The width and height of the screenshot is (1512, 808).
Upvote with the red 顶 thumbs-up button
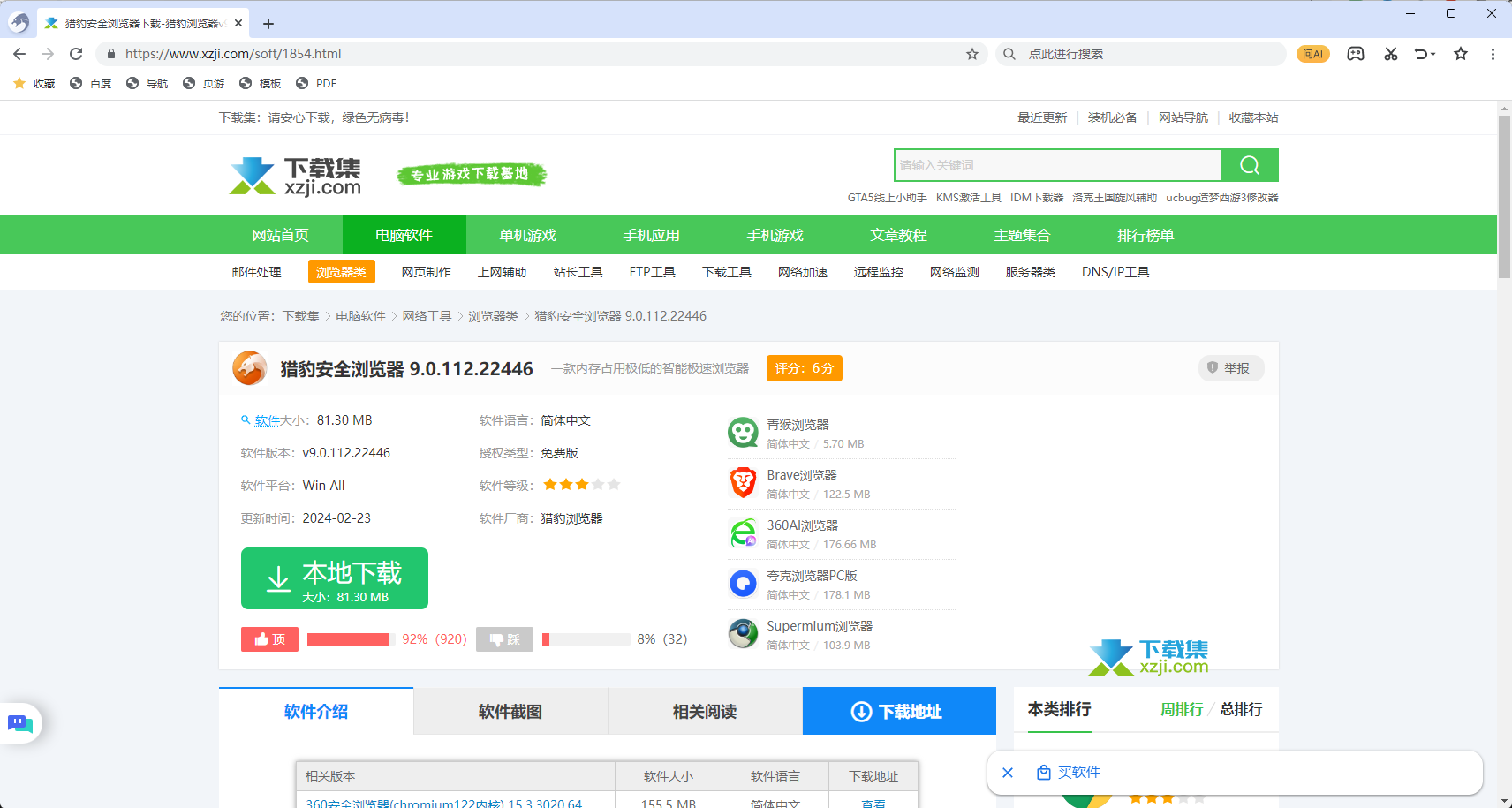tap(269, 639)
